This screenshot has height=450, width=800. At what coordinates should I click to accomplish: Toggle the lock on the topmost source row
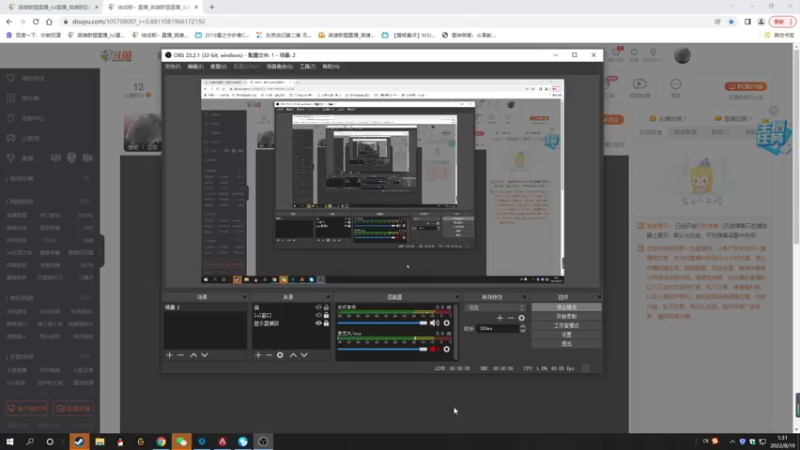click(x=326, y=307)
